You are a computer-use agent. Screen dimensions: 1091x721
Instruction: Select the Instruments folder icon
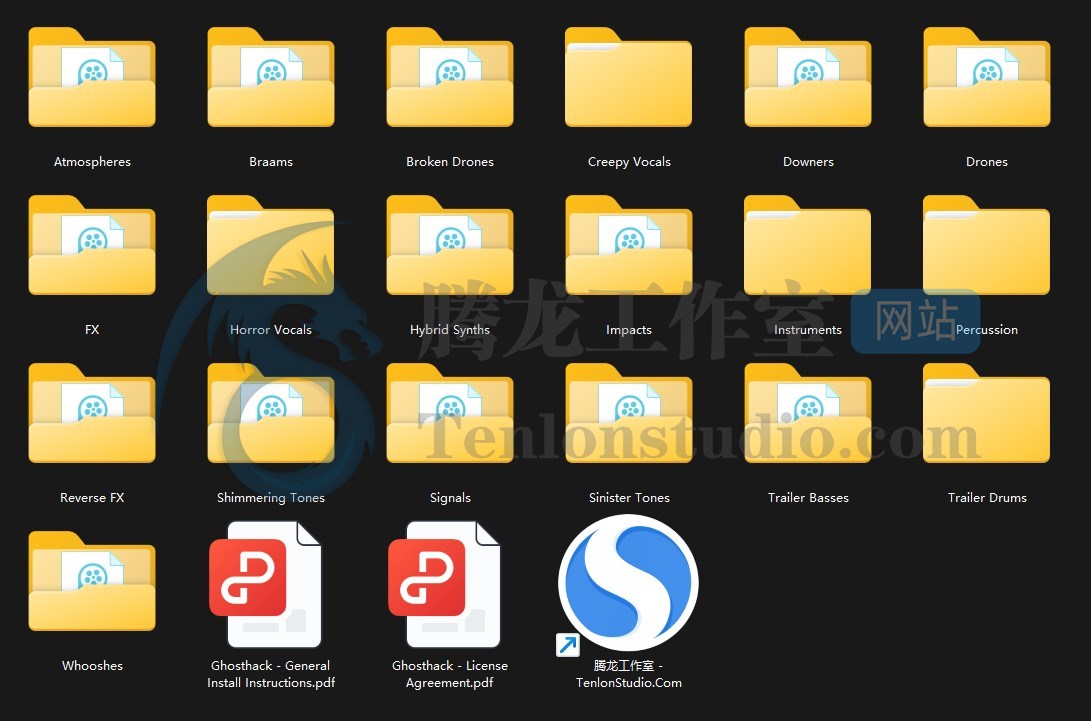[x=808, y=245]
